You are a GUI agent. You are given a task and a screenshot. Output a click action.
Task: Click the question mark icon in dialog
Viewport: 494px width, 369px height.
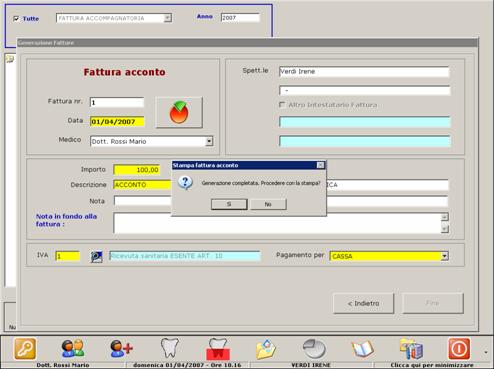(x=185, y=183)
